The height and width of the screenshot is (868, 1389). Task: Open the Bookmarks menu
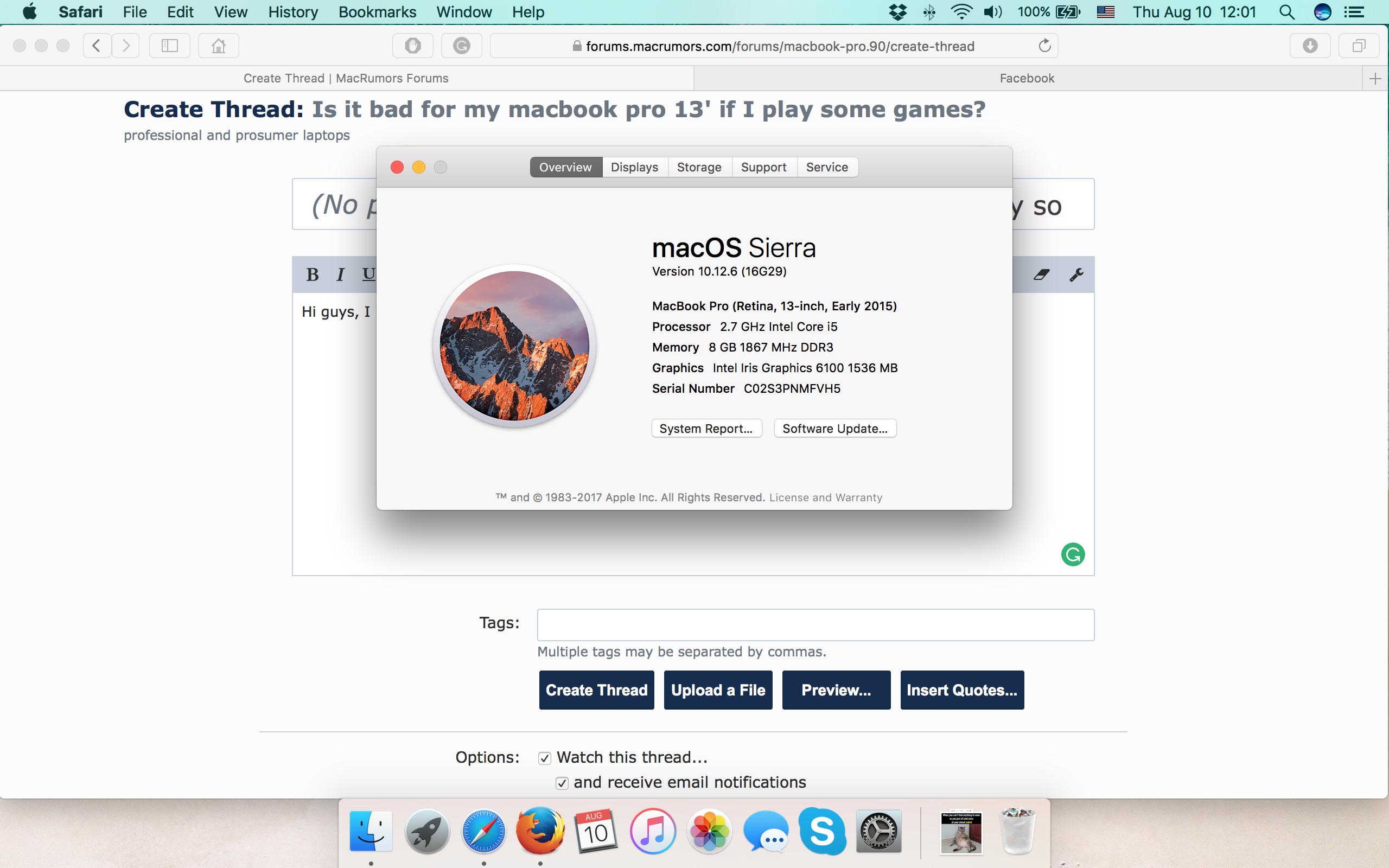click(377, 12)
